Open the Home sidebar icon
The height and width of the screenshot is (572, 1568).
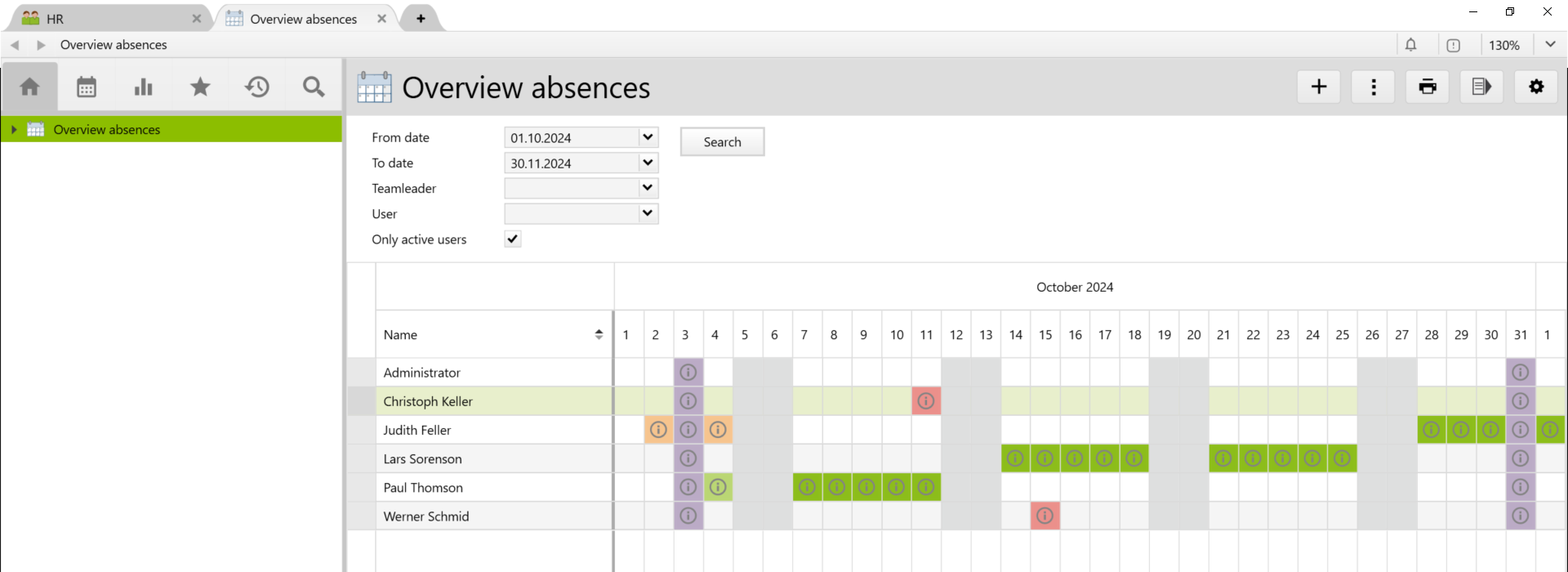point(29,87)
